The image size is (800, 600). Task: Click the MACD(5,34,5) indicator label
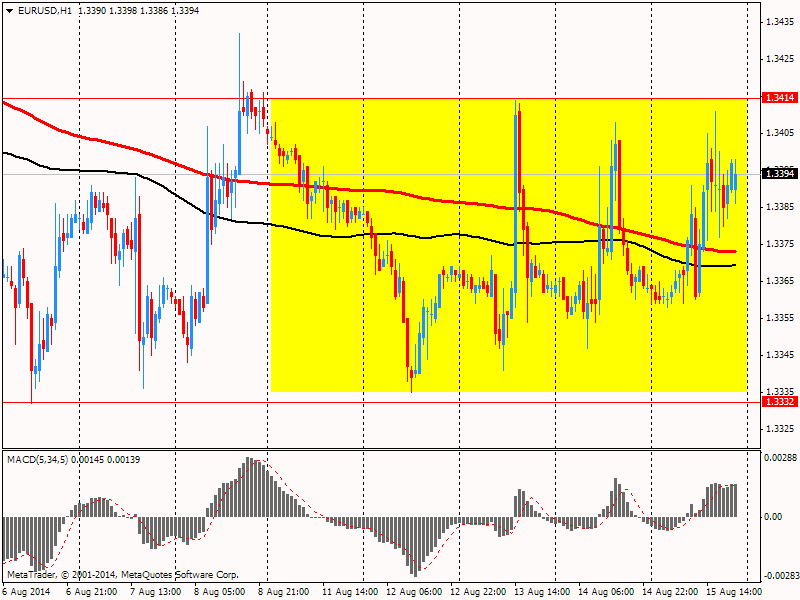[x=38, y=458]
